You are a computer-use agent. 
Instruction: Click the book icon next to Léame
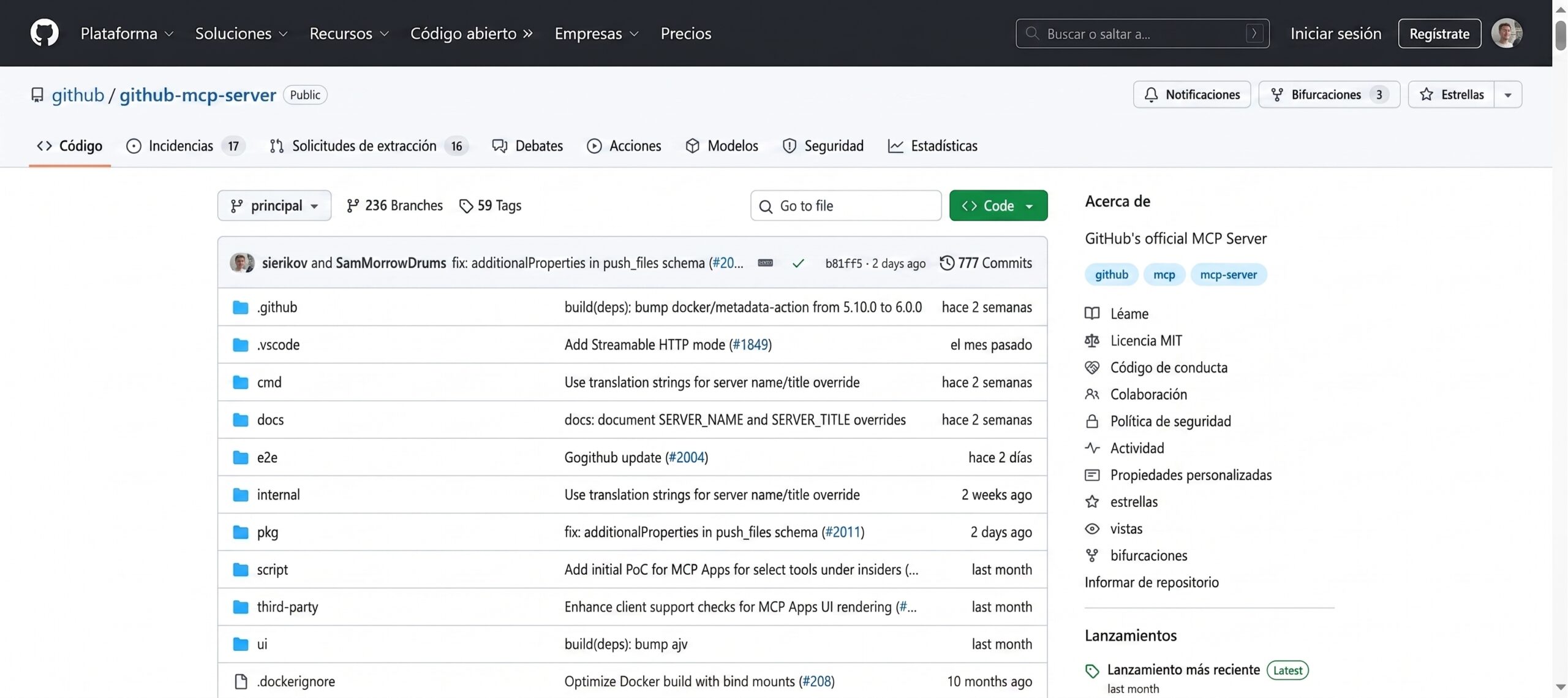[x=1092, y=314]
